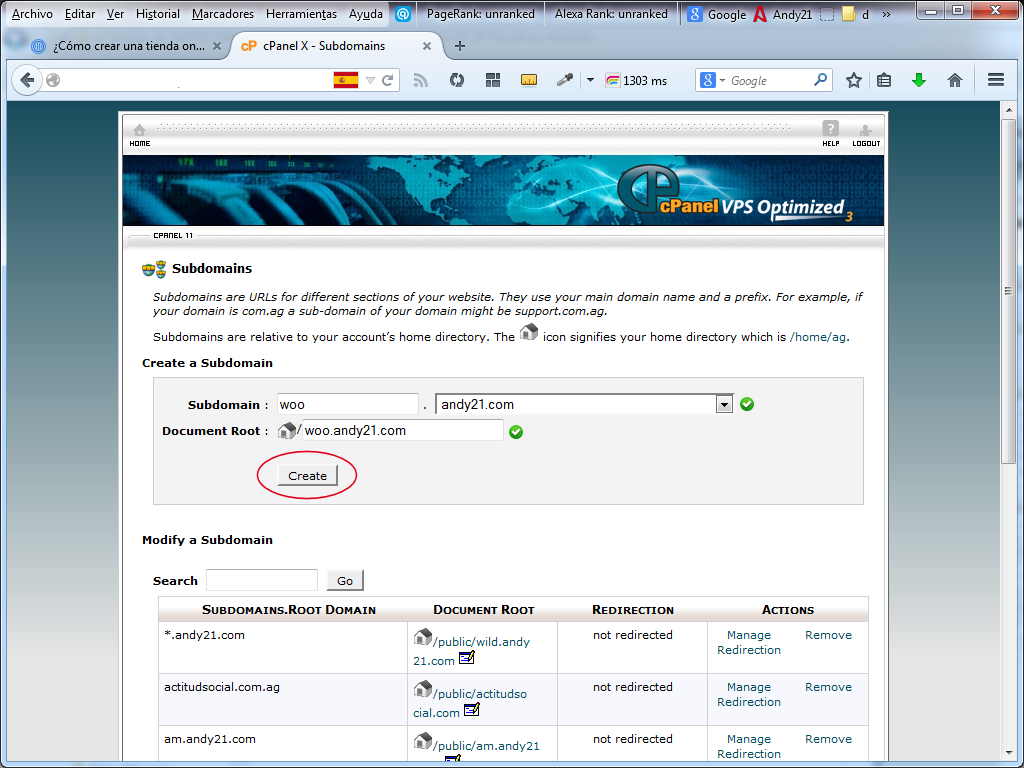1024x768 pixels.
Task: Open the Herramientas menu
Action: point(301,14)
